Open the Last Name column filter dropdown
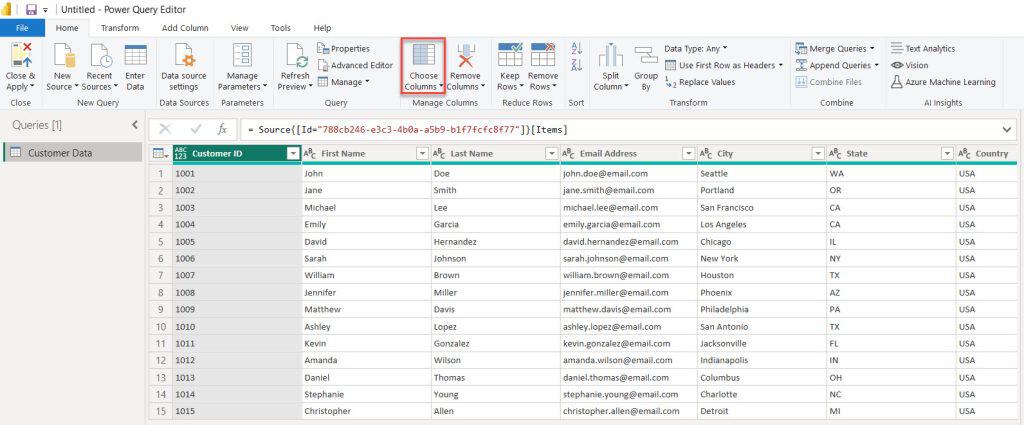This screenshot has height=425, width=1024. click(x=551, y=153)
